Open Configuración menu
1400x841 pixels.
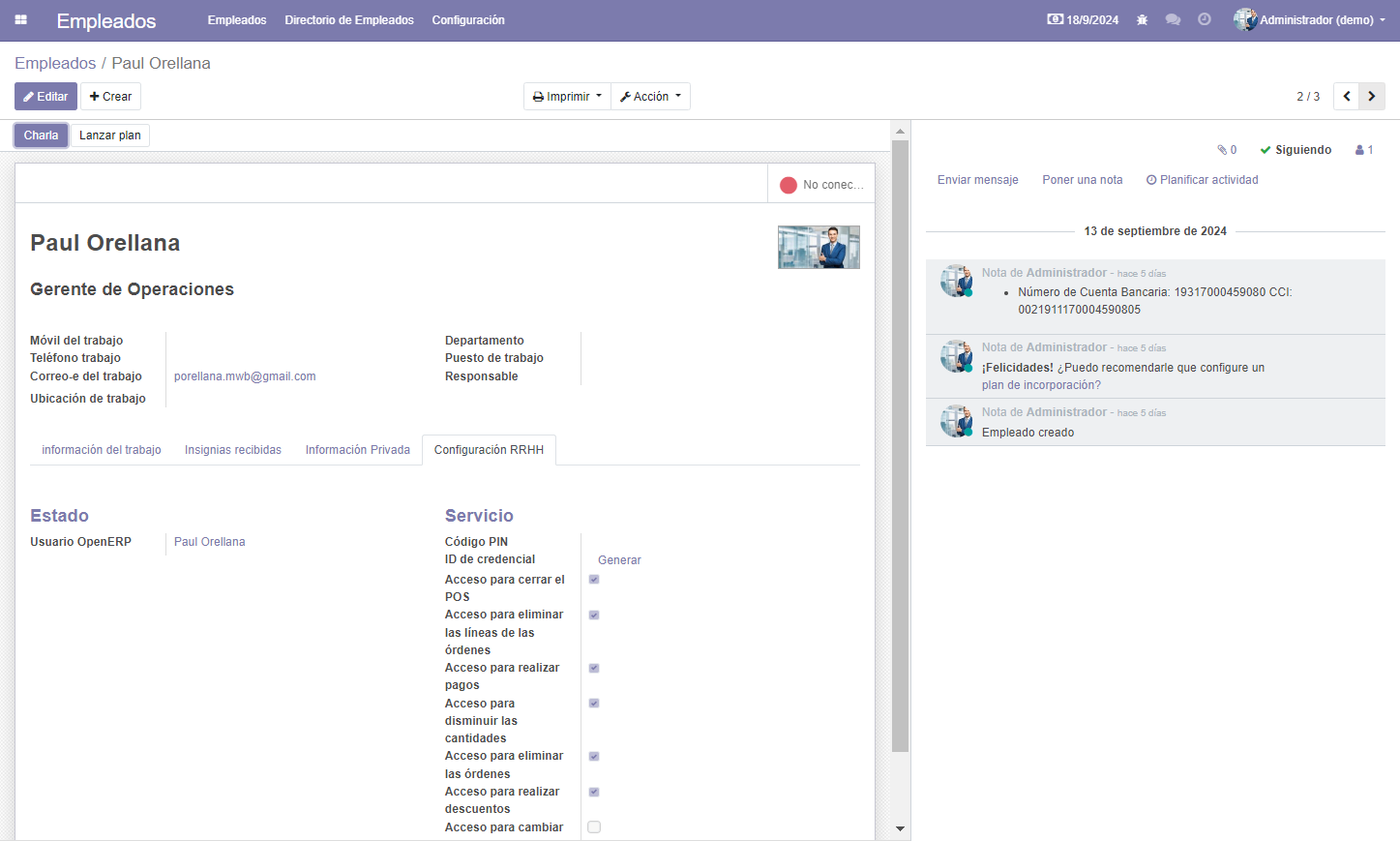point(468,19)
